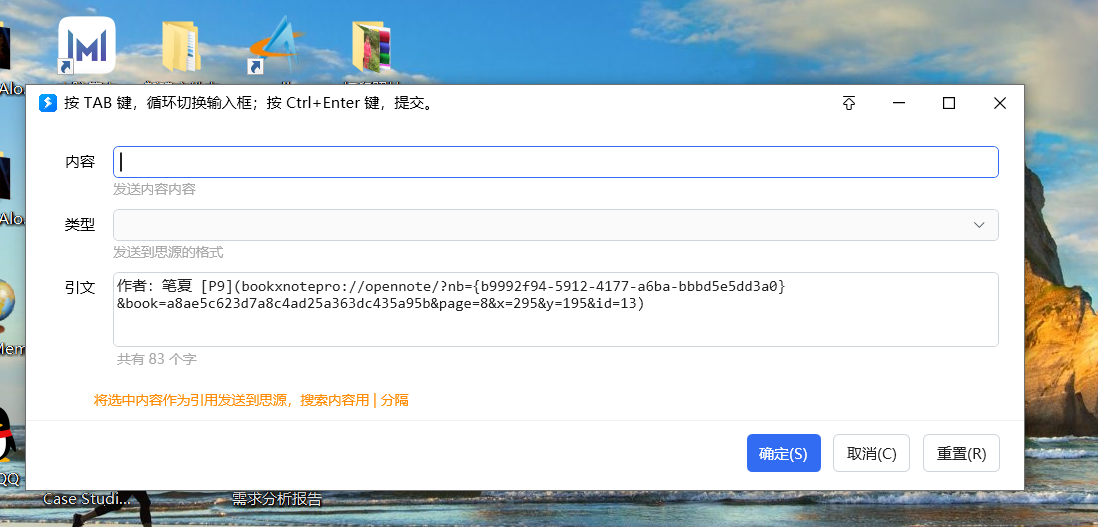Click the 内容 input field
Image resolution: width=1098 pixels, height=527 pixels.
pyautogui.click(x=555, y=162)
